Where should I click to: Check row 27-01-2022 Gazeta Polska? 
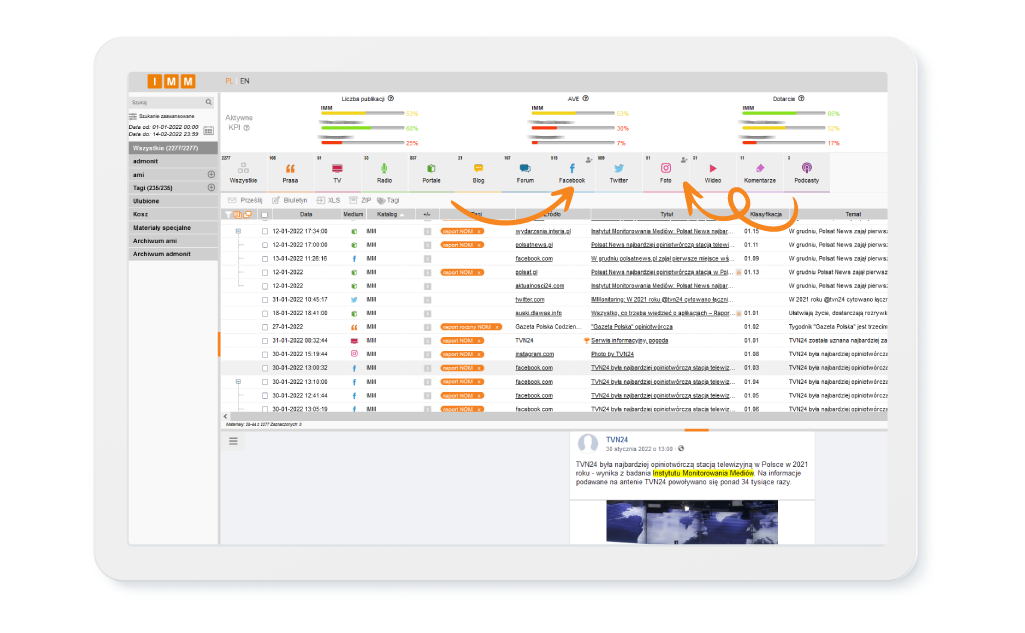[265, 327]
